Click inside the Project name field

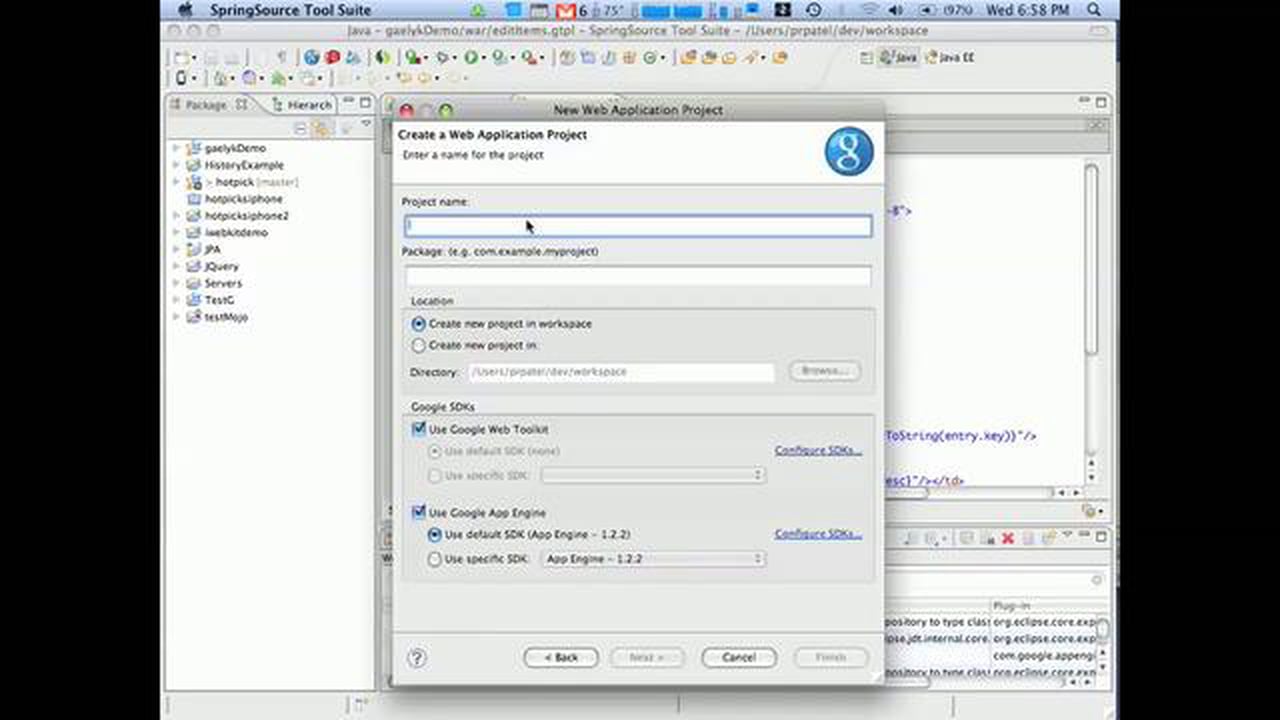click(637, 226)
